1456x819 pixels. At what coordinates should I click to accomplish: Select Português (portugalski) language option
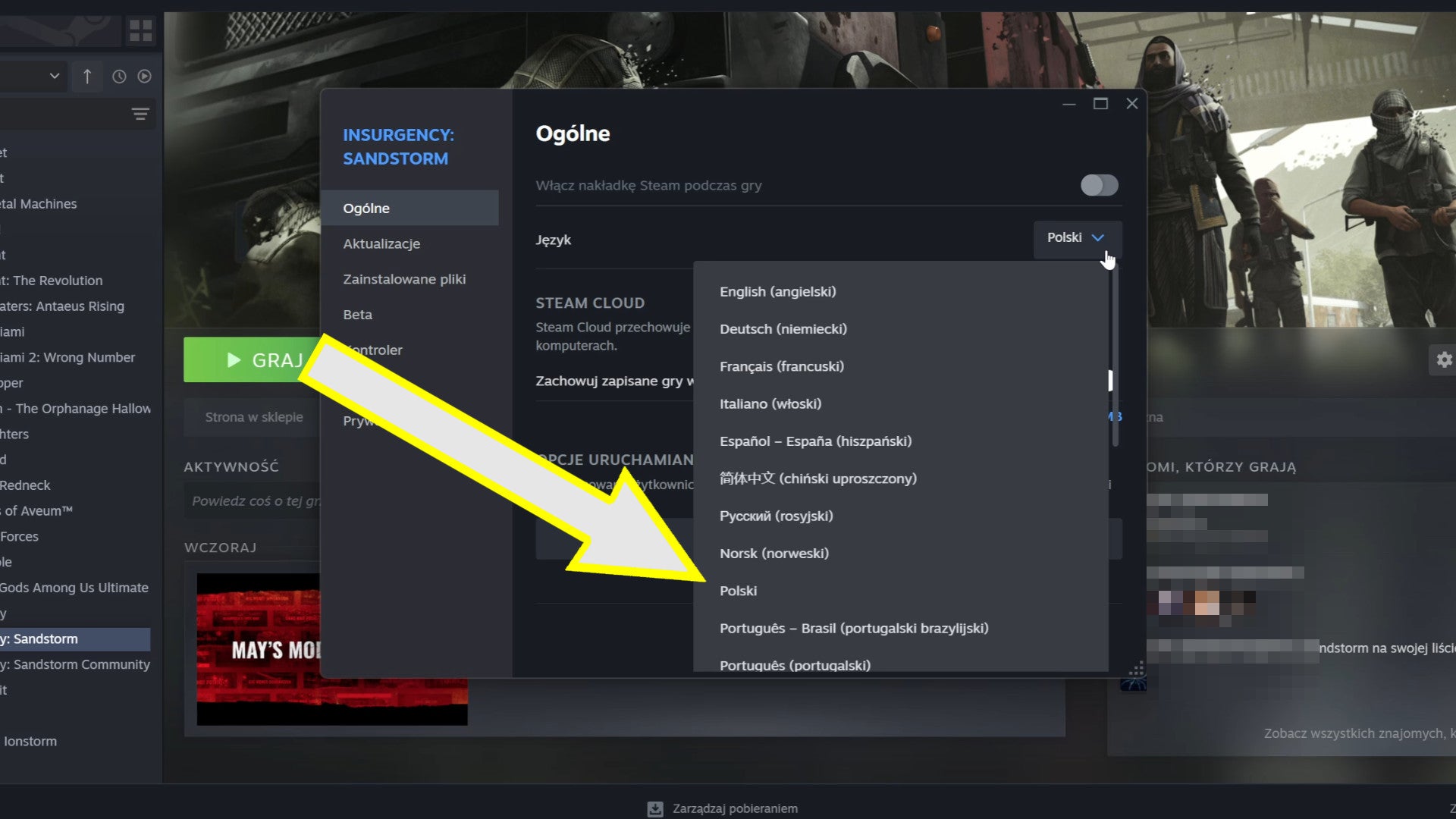(794, 664)
